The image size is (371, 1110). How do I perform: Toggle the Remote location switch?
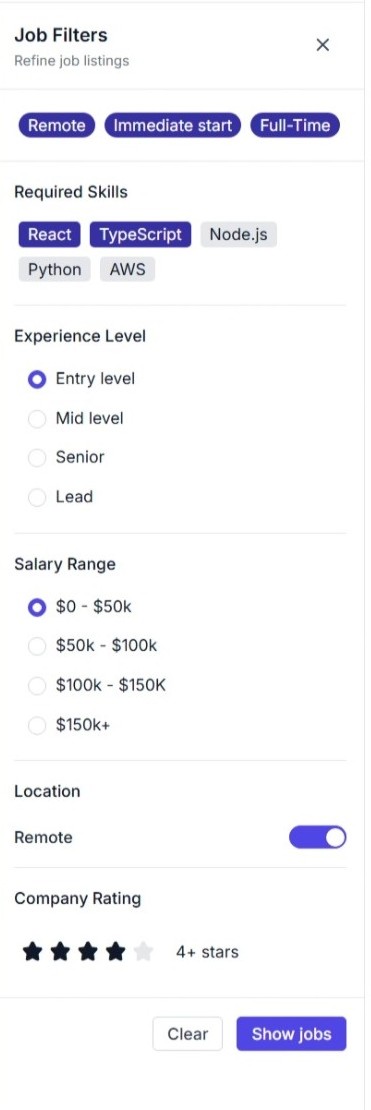point(317,837)
